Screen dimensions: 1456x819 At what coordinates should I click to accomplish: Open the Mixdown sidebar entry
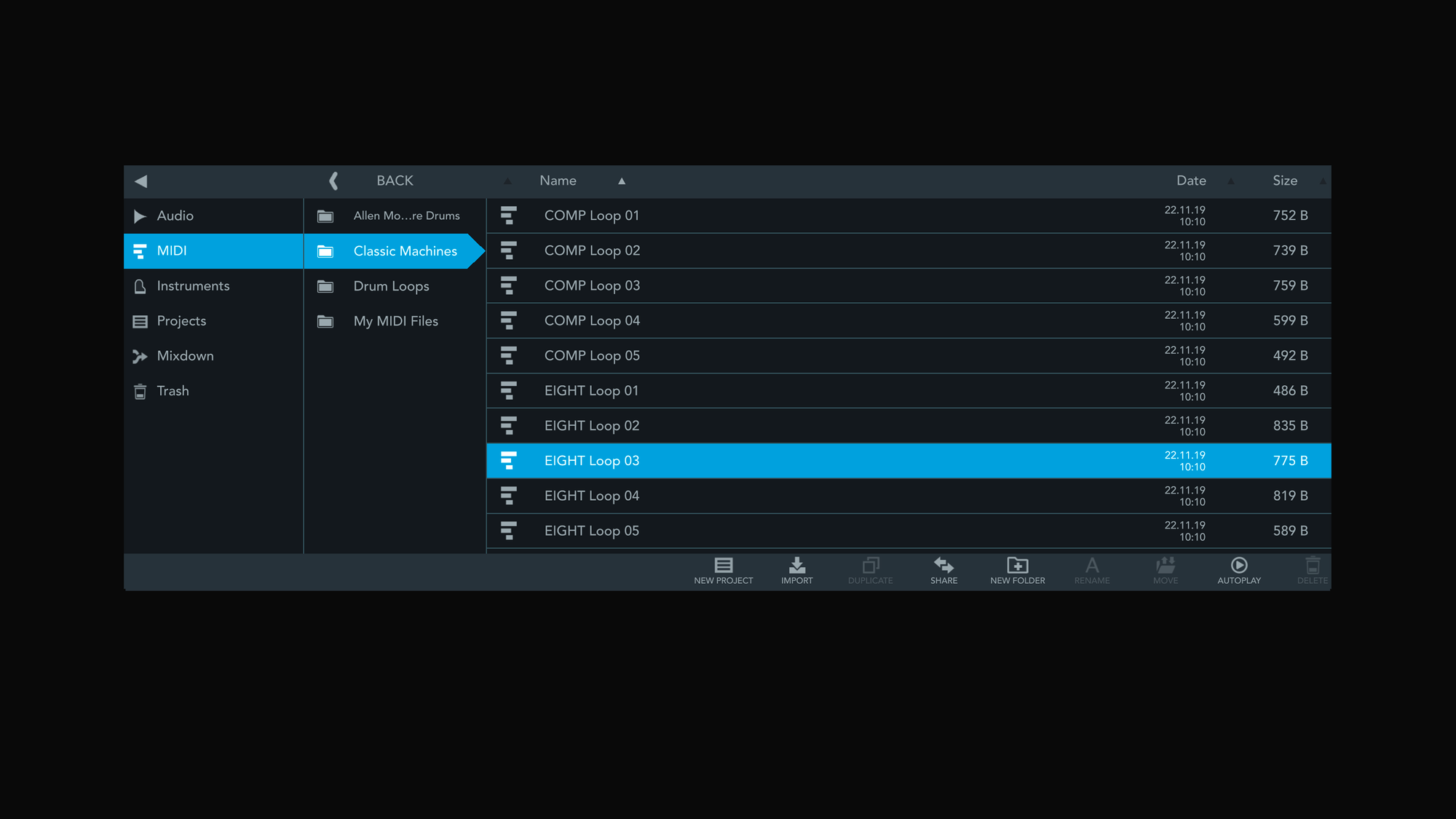[185, 356]
